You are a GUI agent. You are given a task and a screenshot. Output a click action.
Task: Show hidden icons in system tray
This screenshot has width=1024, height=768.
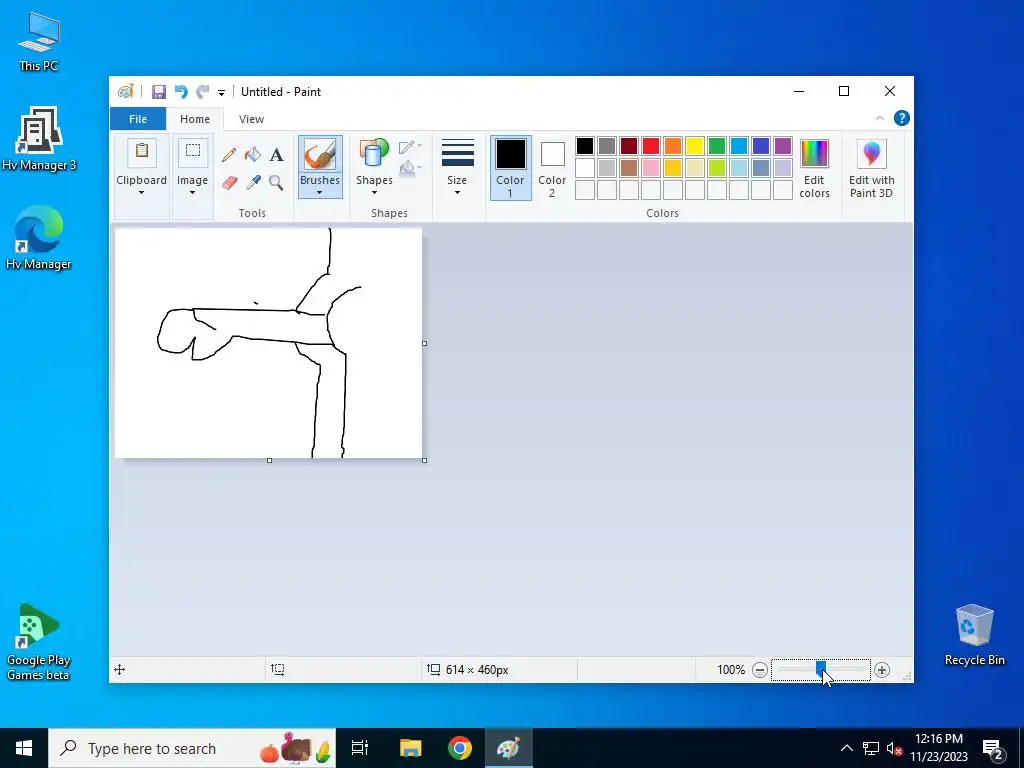click(846, 748)
